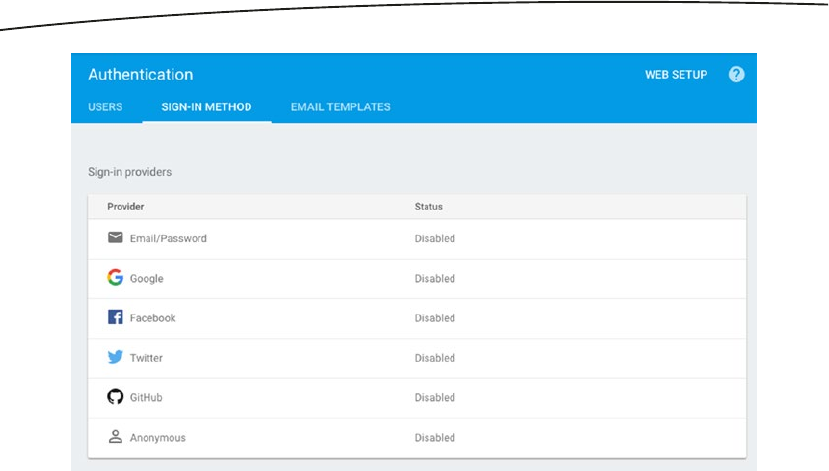The width and height of the screenshot is (829, 471).
Task: Click the Anonymous person icon
Action: (x=115, y=437)
